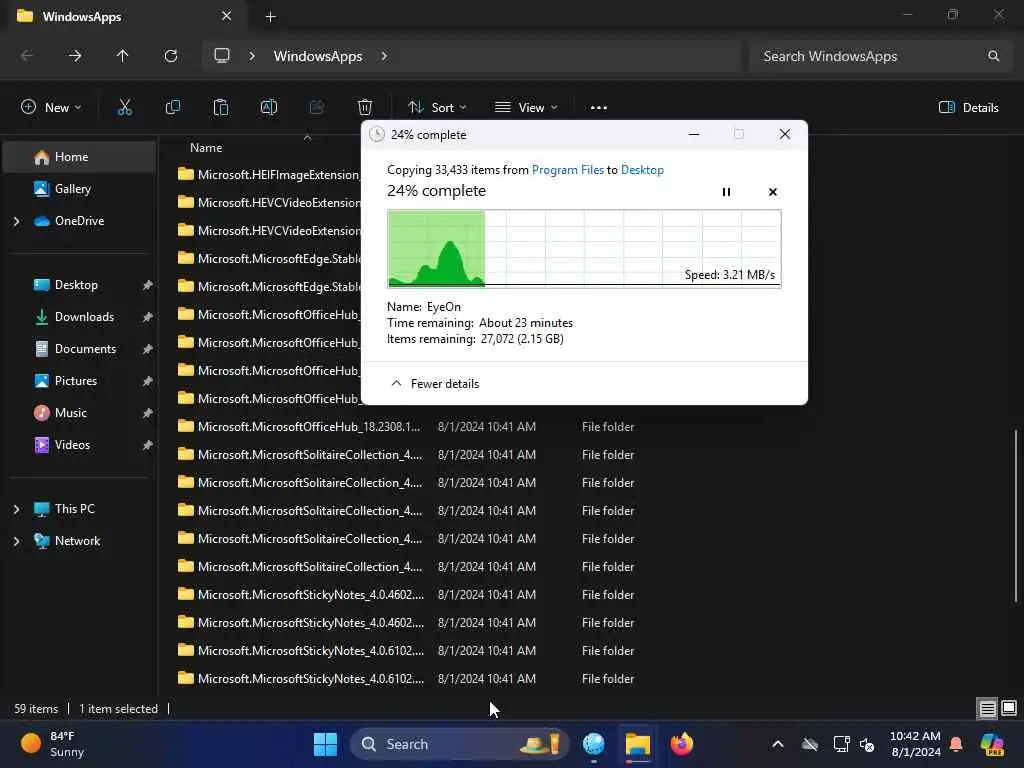Image resolution: width=1024 pixels, height=768 pixels.
Task: Open the weather widget showing 84°F Sunny
Action: (54, 744)
